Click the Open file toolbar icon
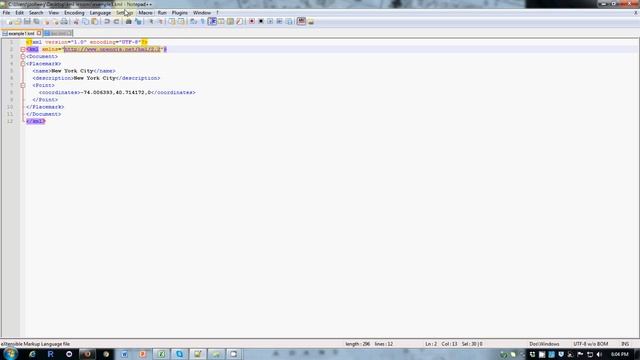 18,21
